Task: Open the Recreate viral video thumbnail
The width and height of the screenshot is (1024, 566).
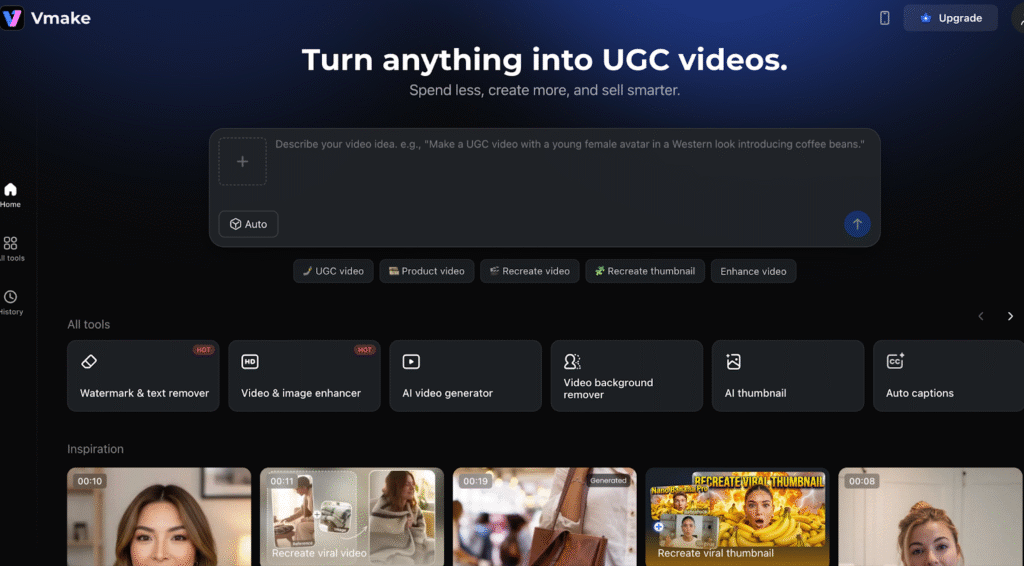Action: point(352,516)
